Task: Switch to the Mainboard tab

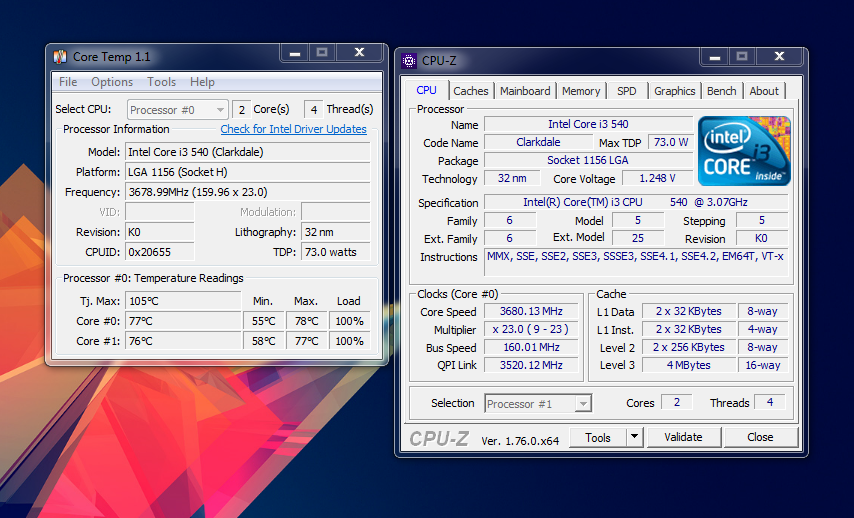Action: 525,91
